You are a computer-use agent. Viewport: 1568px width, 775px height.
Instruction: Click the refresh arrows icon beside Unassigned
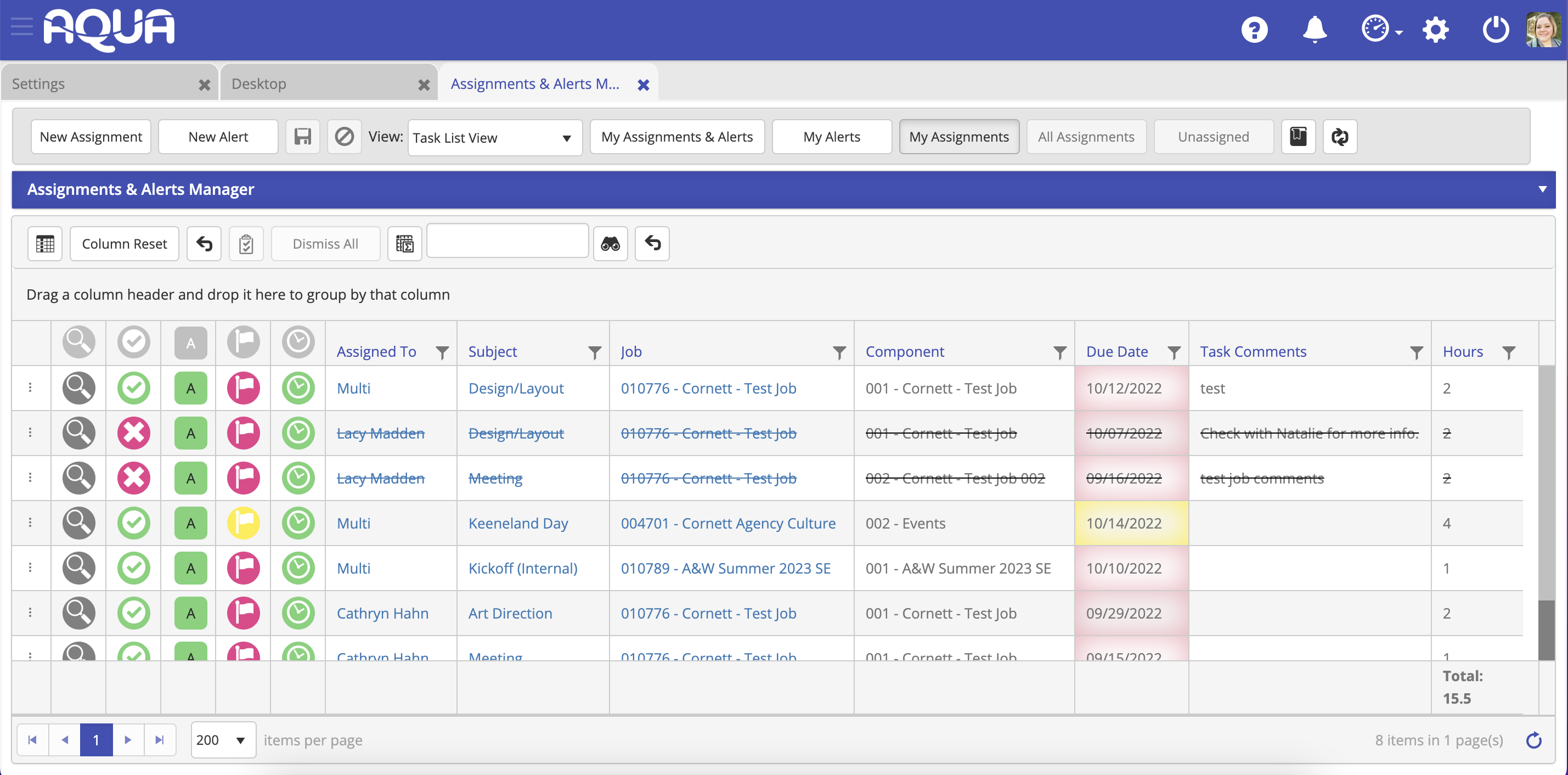click(x=1339, y=136)
